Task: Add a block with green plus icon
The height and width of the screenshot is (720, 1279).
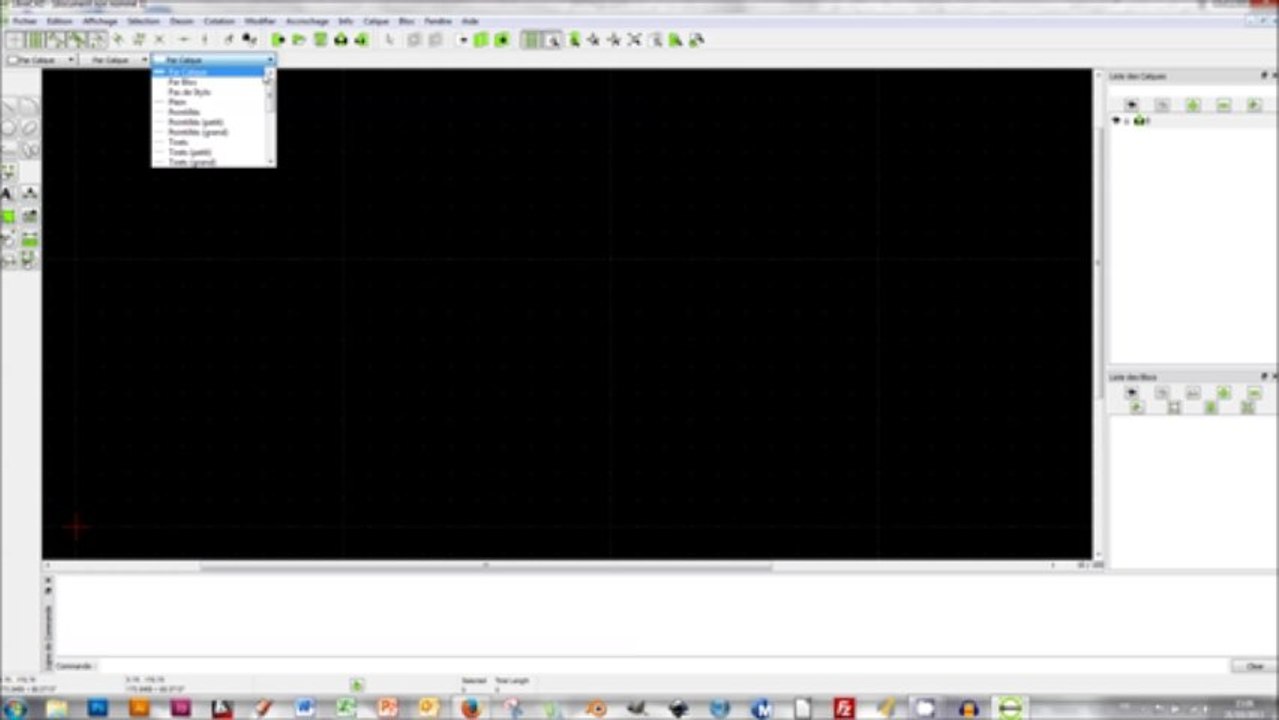Action: pos(1223,393)
